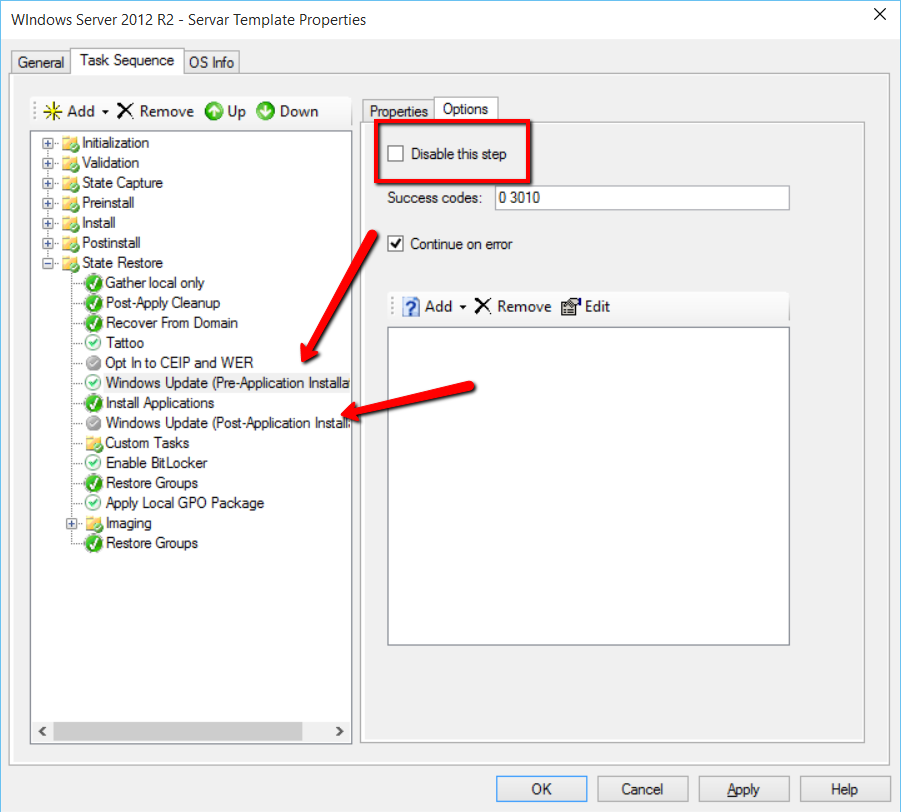This screenshot has height=812, width=901.
Task: Click the Add starburst icon in task sequence toolbar
Action: point(53,111)
